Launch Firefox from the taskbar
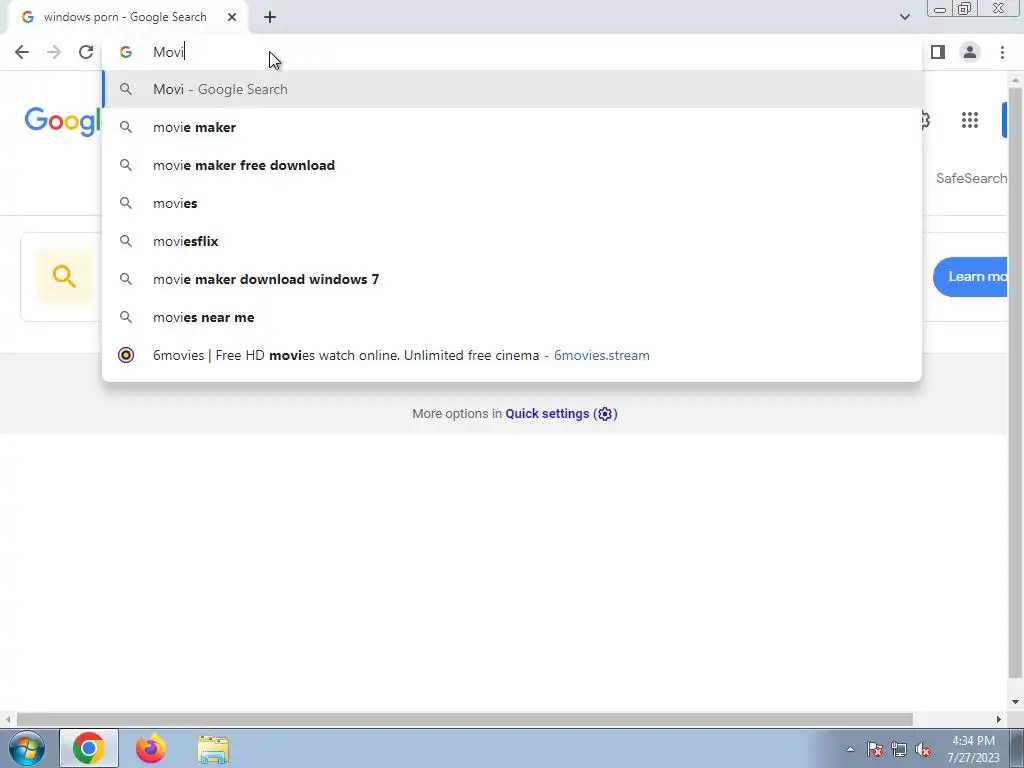 click(151, 748)
